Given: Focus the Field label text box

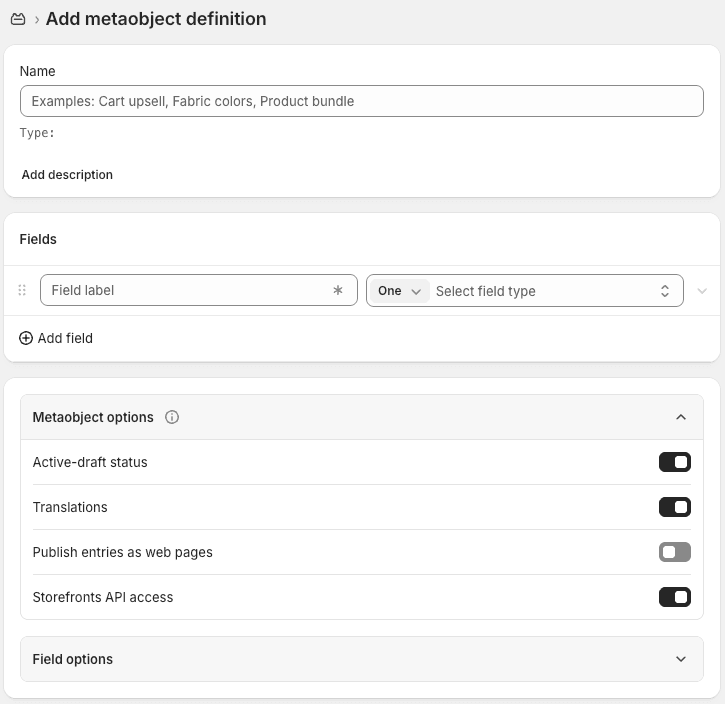Looking at the screenshot, I should click(x=185, y=291).
